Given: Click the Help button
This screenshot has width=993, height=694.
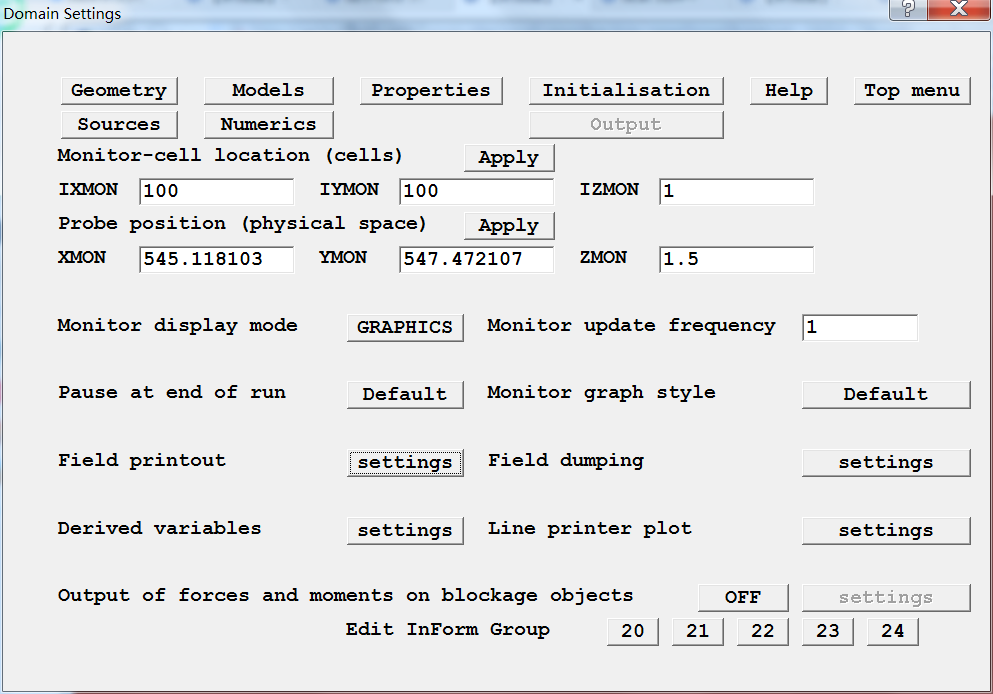Looking at the screenshot, I should (x=788, y=91).
